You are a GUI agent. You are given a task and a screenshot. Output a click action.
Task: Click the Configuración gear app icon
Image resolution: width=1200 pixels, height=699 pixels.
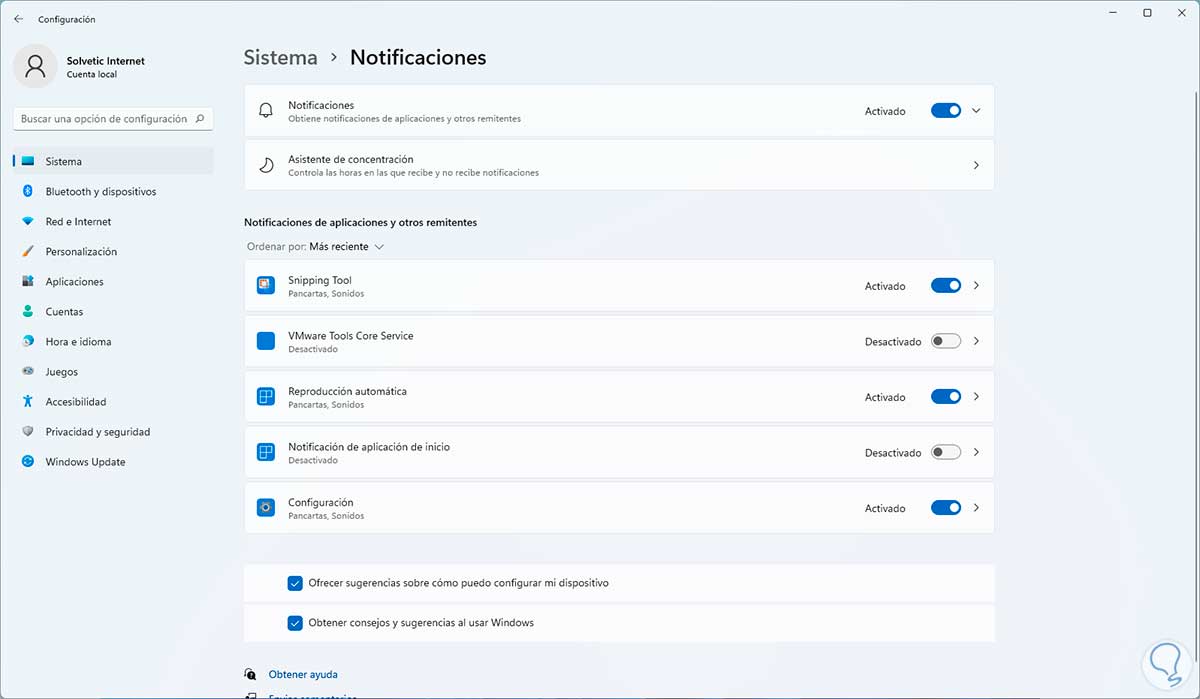[266, 508]
